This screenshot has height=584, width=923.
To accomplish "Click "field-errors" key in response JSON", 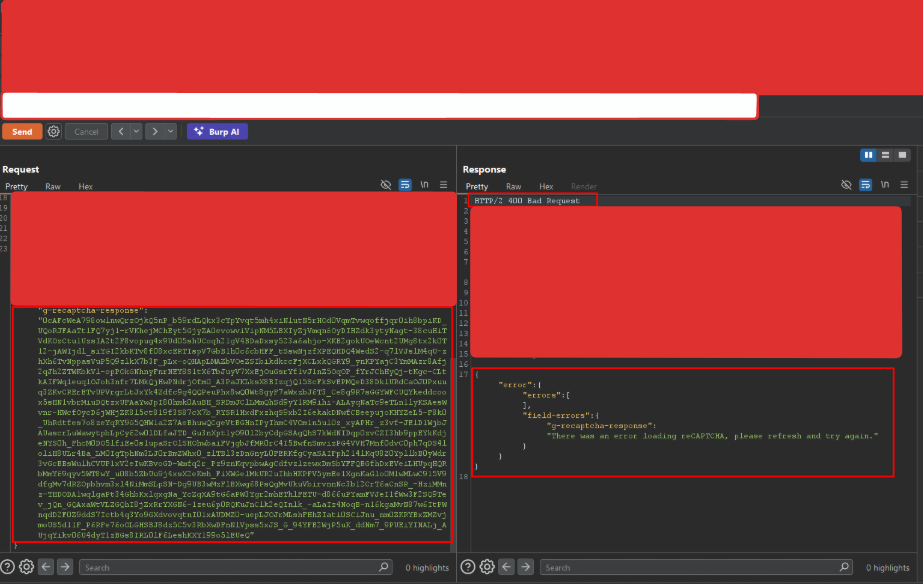I will coord(560,416).
